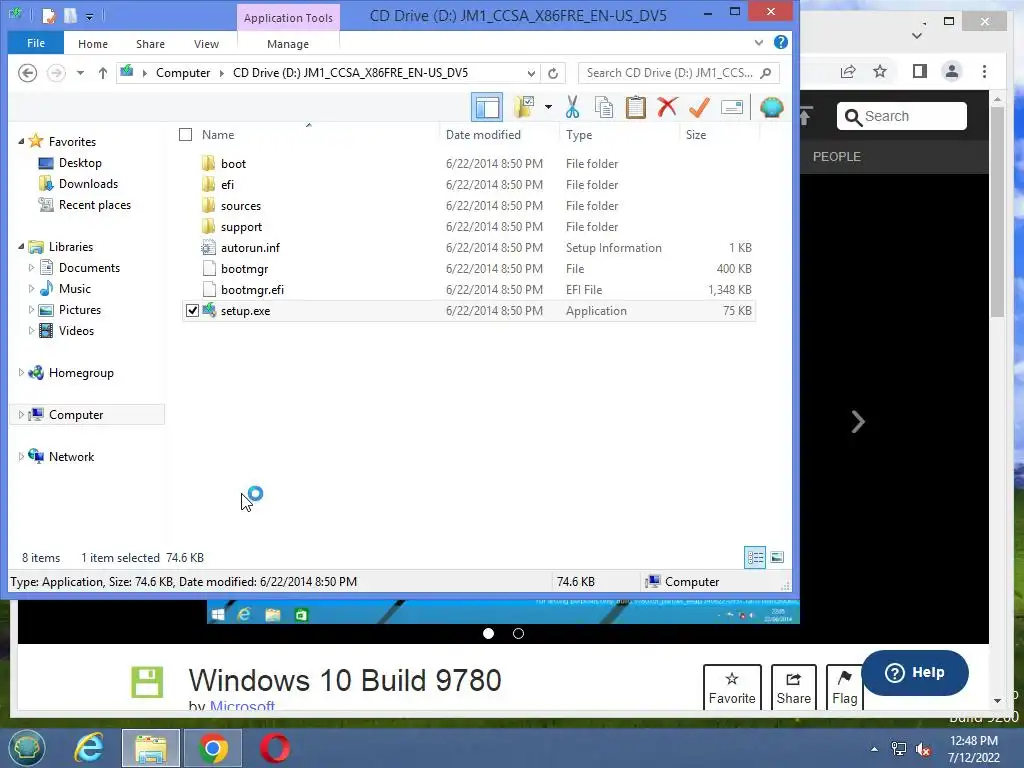Click the Copy toolbar icon
The image size is (1024, 768).
[604, 107]
